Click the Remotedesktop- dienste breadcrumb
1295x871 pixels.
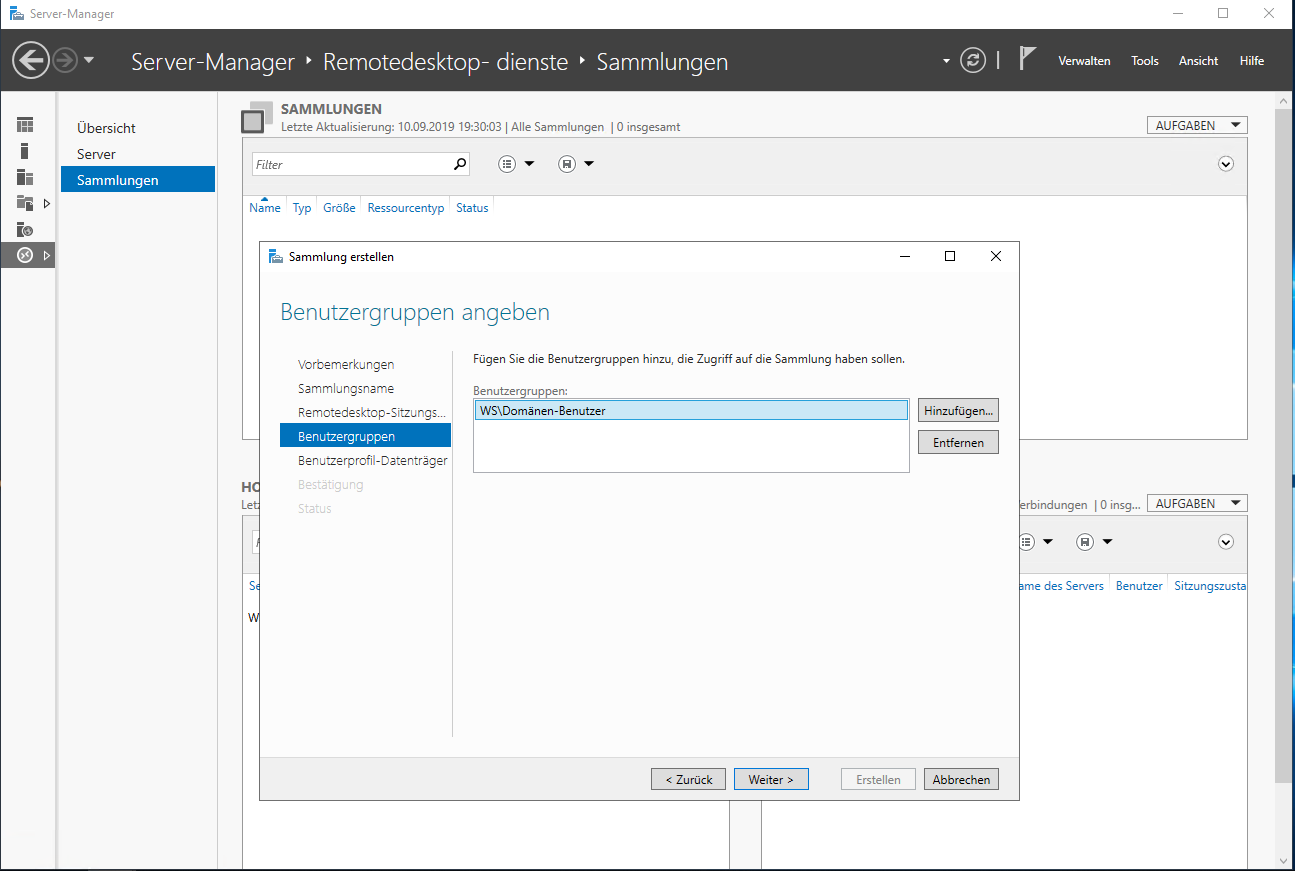pyautogui.click(x=447, y=62)
